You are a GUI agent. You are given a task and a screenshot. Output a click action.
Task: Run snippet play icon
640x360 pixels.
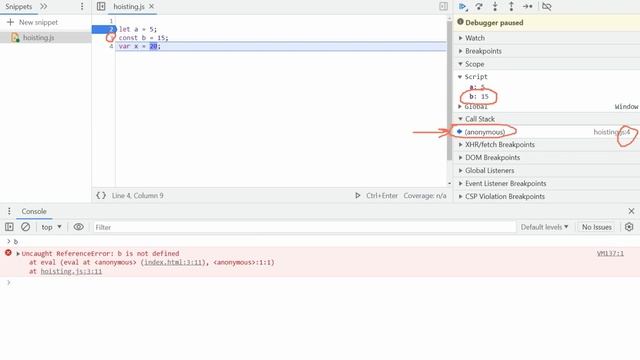(x=358, y=196)
